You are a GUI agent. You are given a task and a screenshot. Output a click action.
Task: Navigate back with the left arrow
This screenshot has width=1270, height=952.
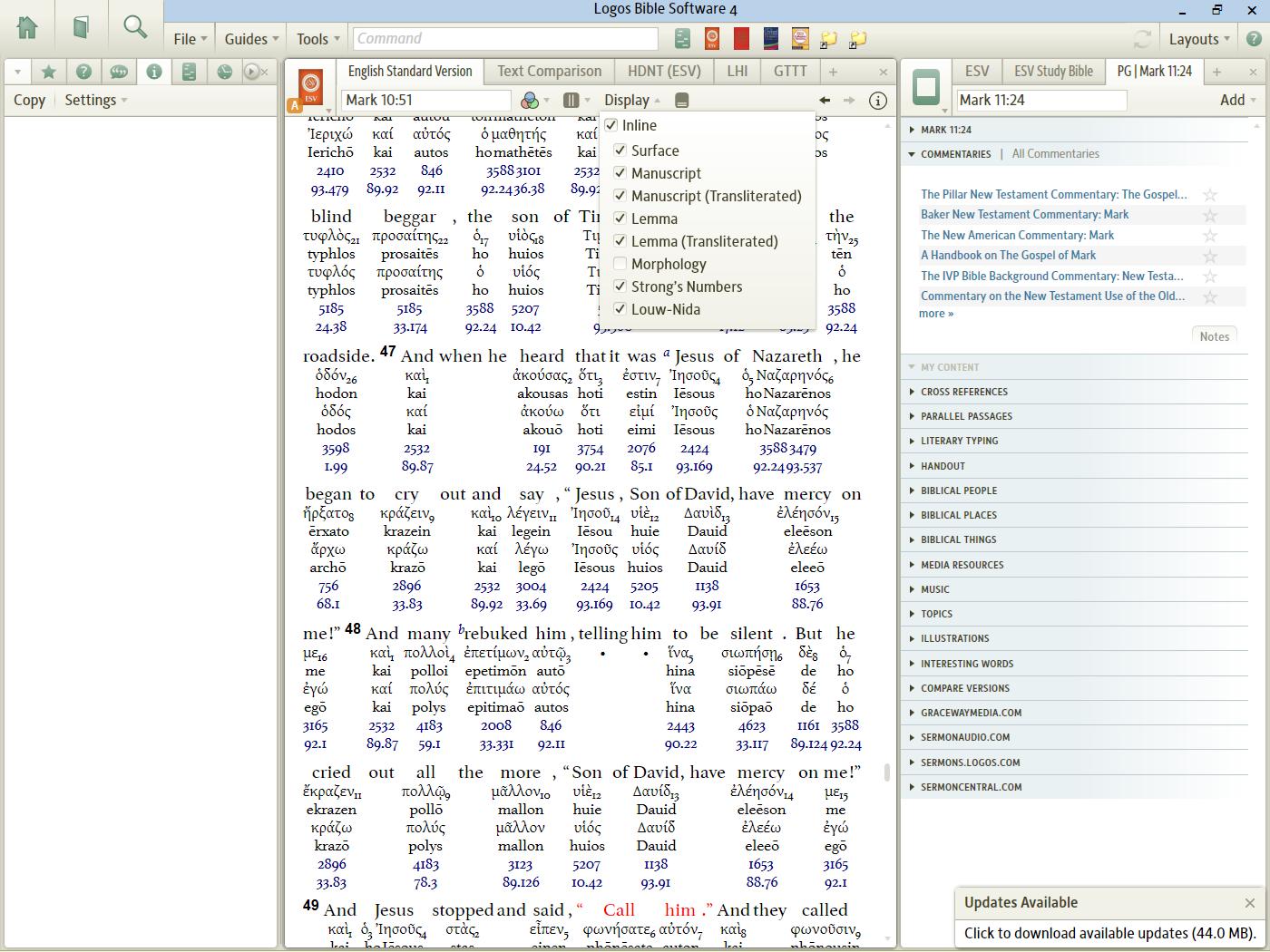pos(825,101)
